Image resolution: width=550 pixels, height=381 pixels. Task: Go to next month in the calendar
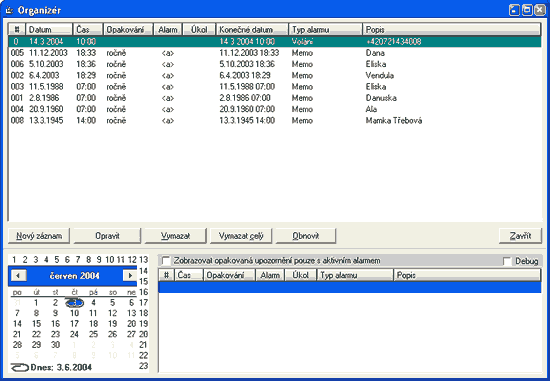[130, 276]
